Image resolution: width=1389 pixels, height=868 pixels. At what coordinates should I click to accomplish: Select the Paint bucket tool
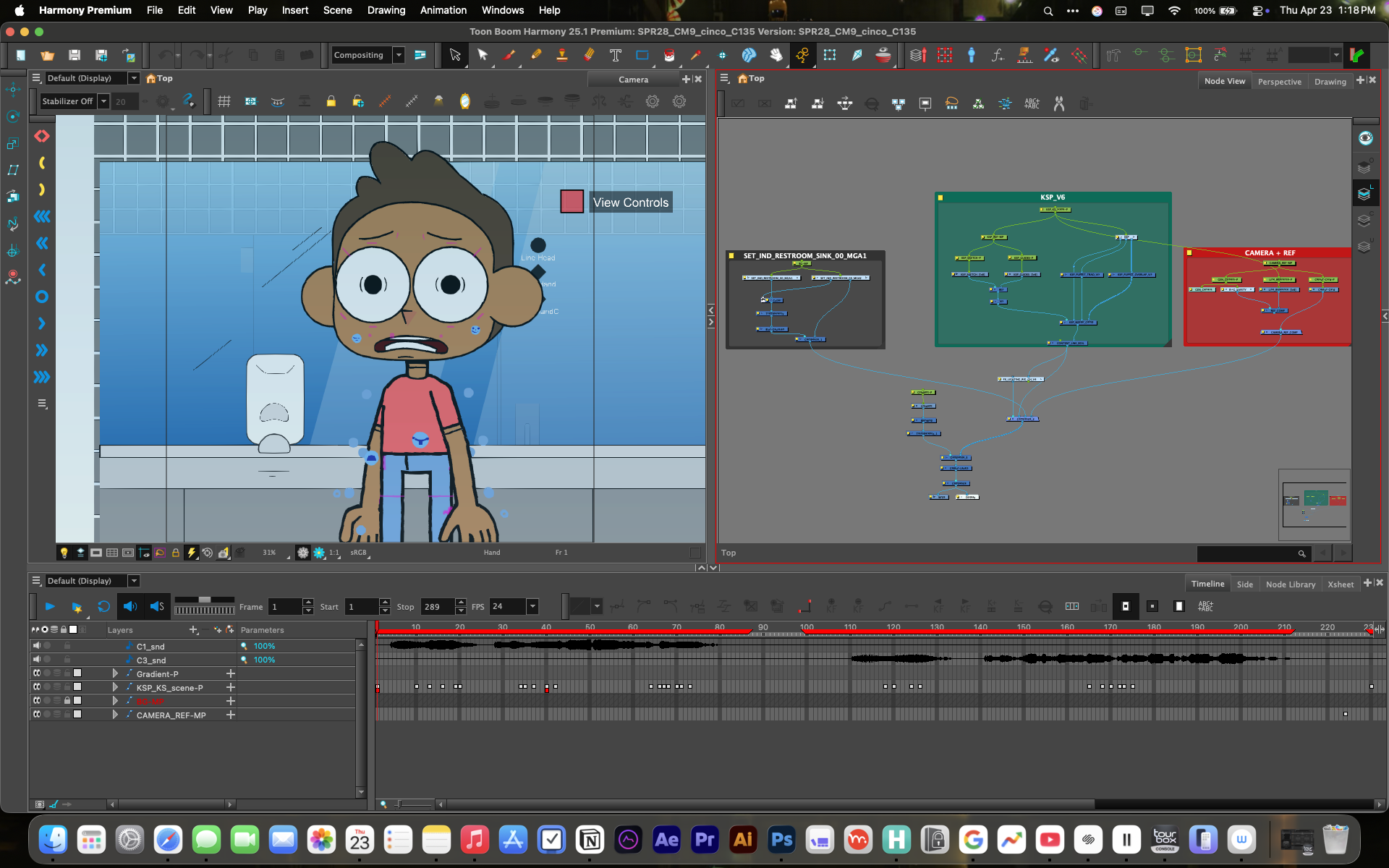669,55
